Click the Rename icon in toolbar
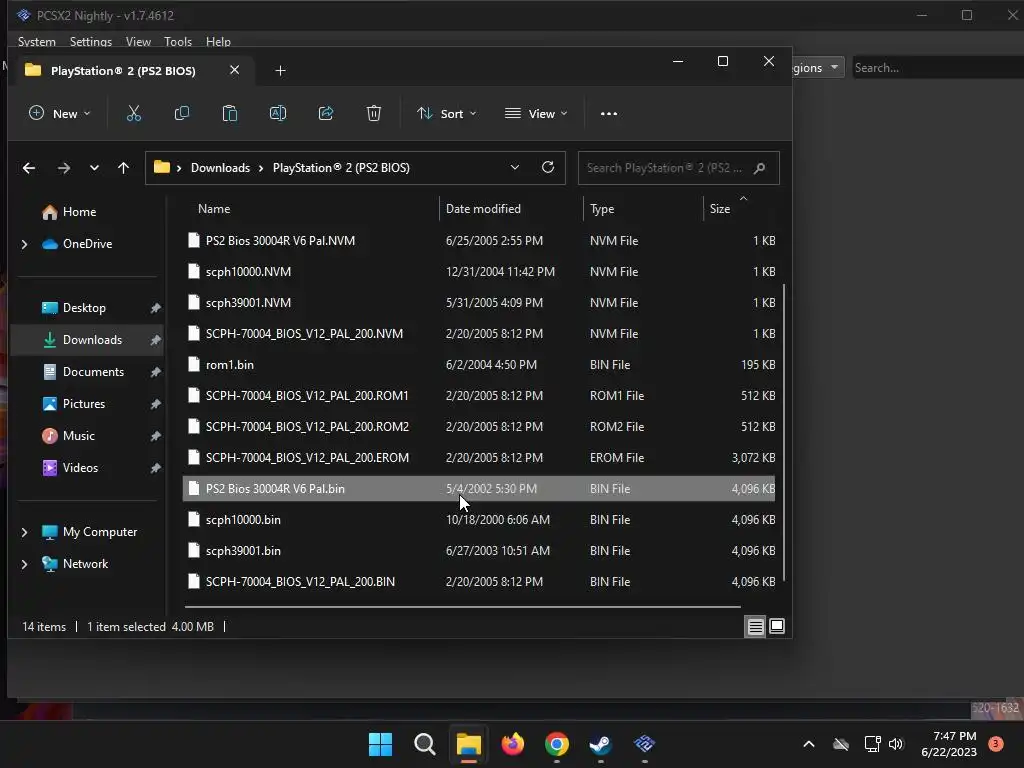 point(278,114)
